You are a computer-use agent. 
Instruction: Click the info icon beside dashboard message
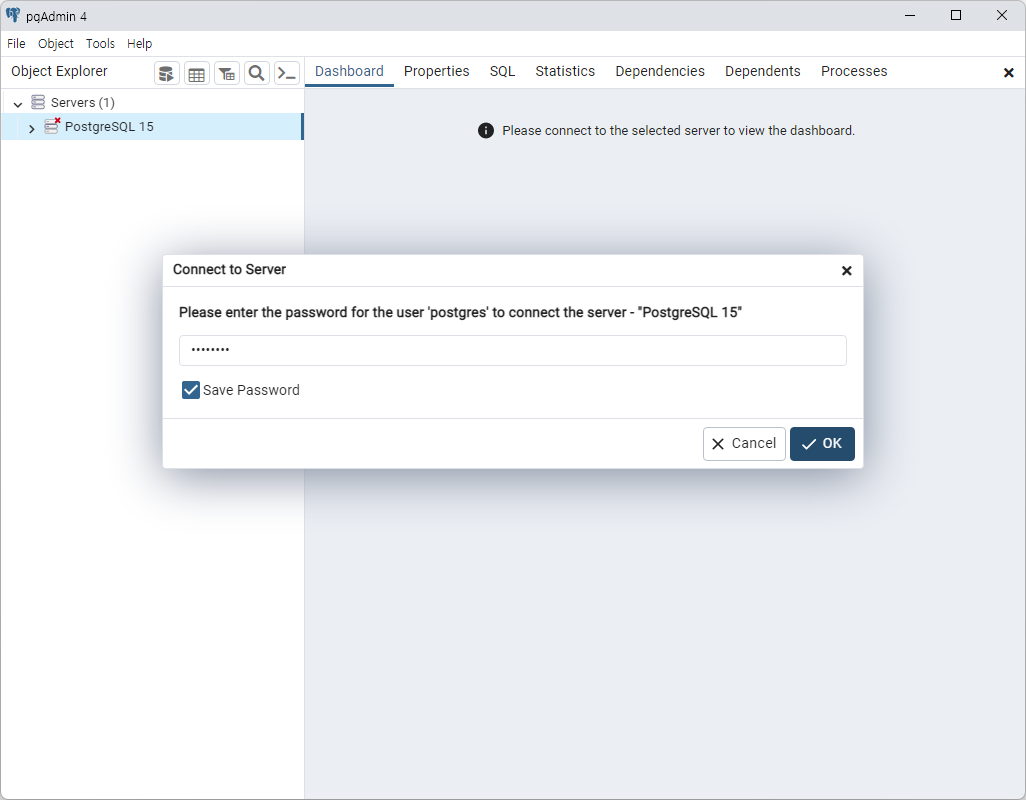486,131
